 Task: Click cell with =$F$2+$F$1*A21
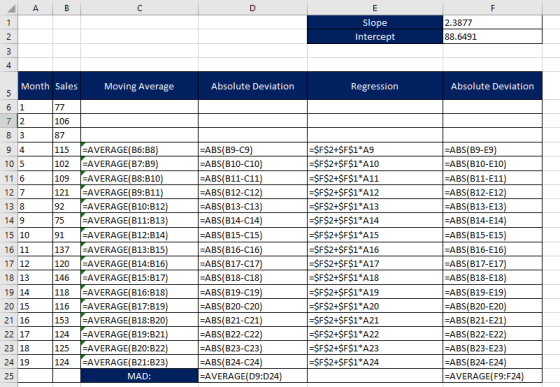pos(375,320)
